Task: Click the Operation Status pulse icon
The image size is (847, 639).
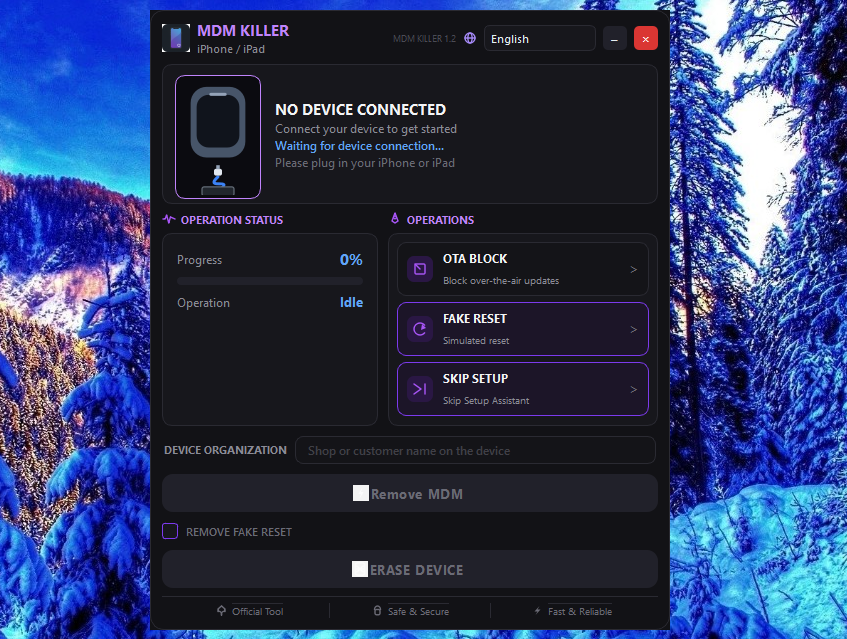Action: click(x=169, y=219)
